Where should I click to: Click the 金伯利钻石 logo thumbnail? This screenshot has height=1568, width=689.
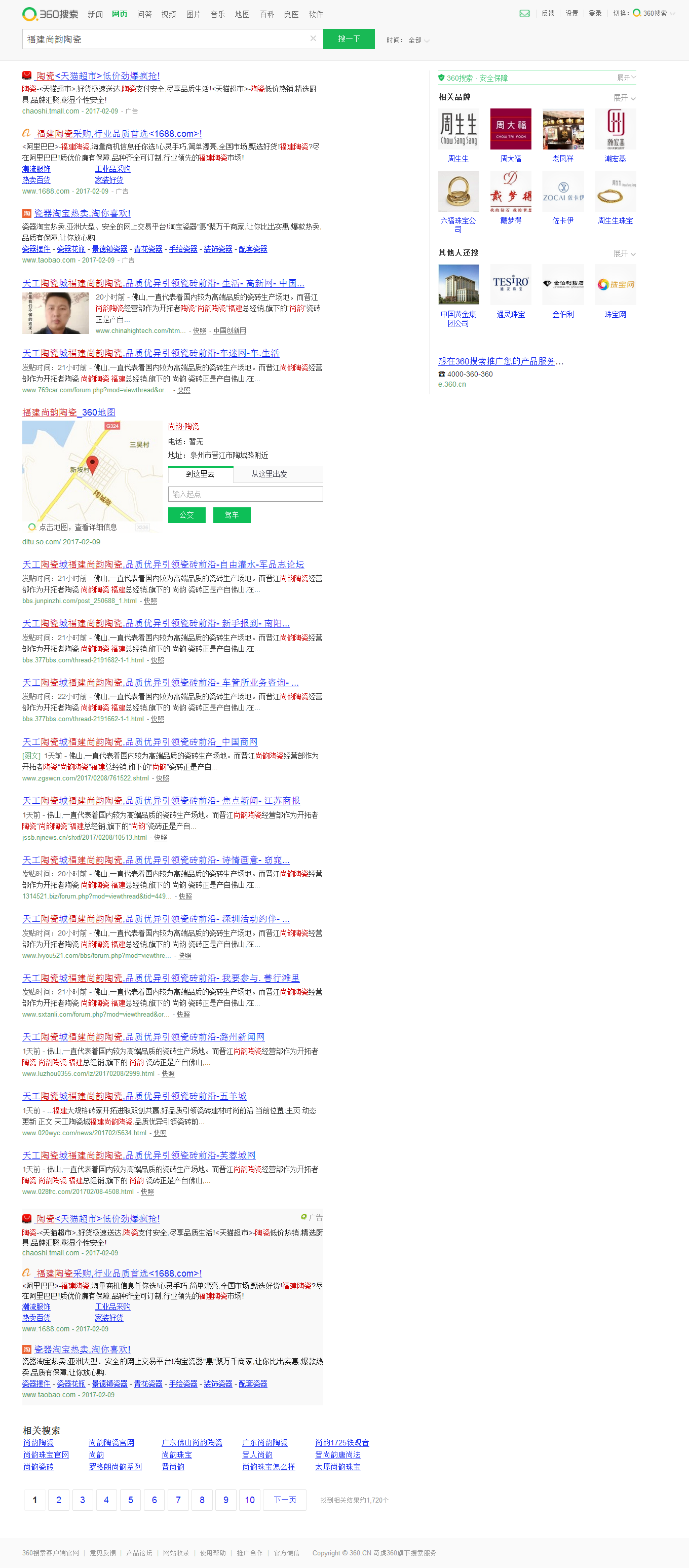563,285
